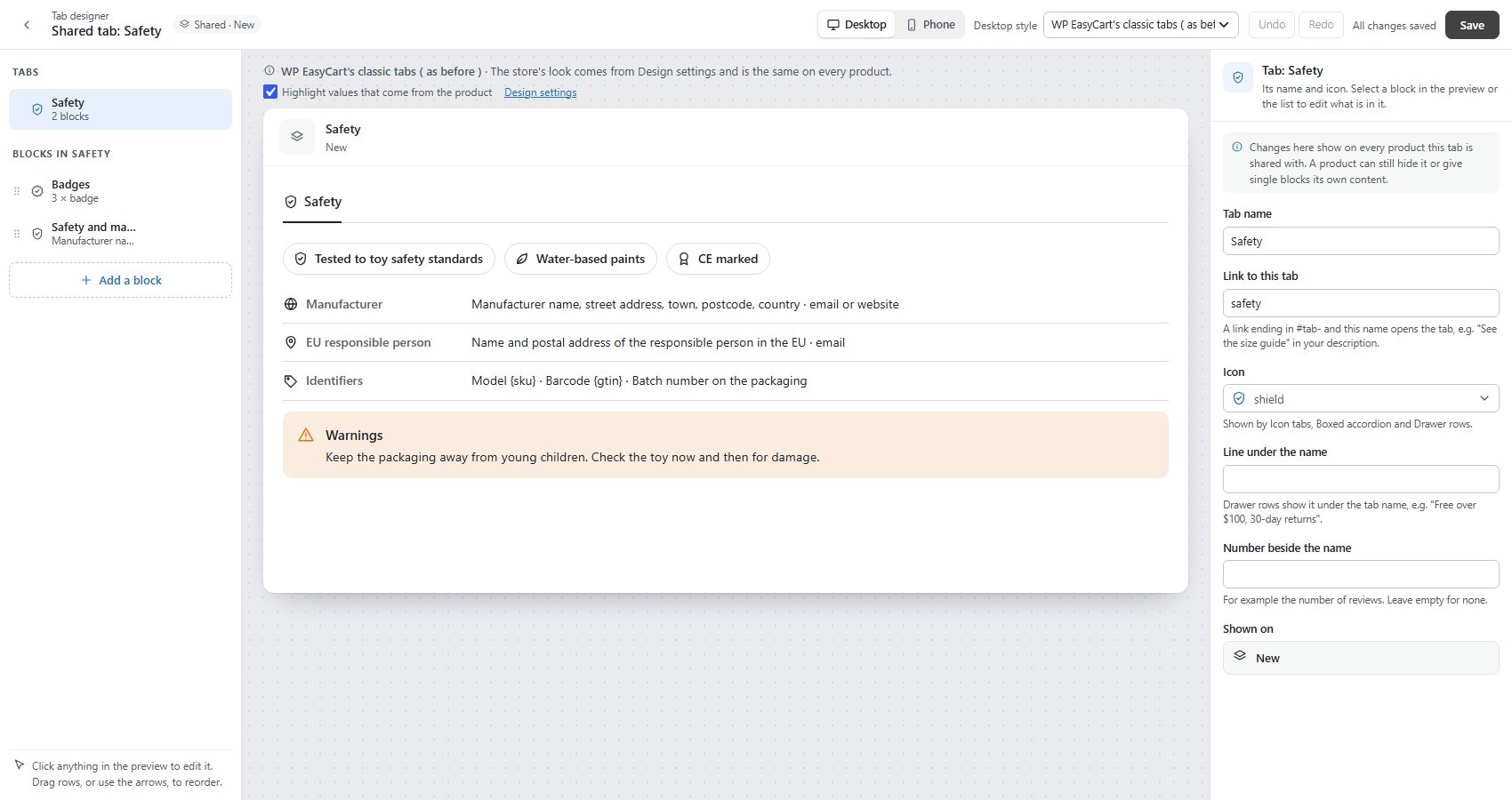The image size is (1512, 800).
Task: Select the Safety tab in the preview
Action: tap(313, 203)
